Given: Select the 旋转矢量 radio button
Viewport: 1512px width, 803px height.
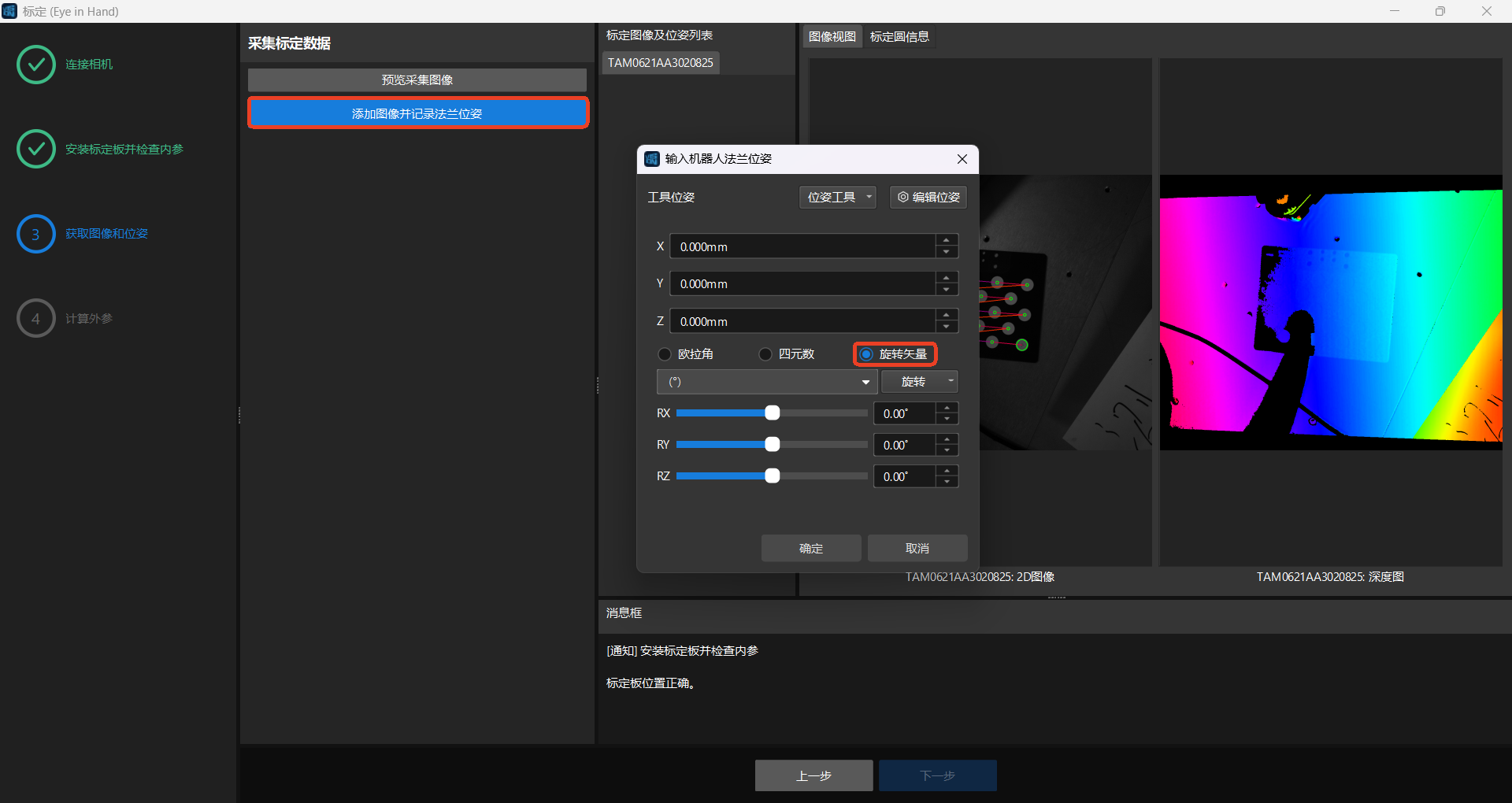Looking at the screenshot, I should 866,354.
